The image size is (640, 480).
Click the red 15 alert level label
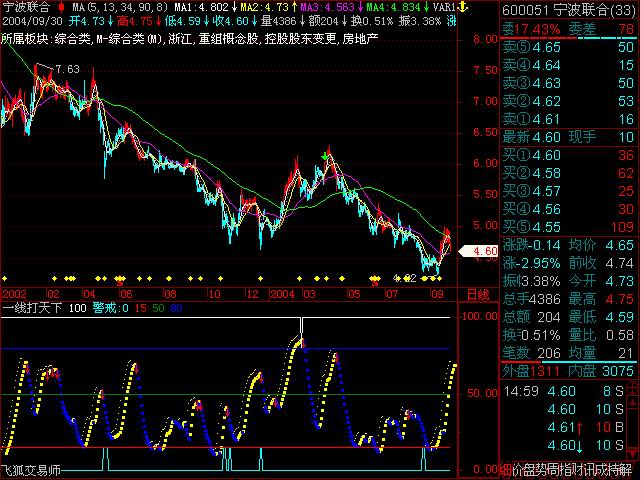pos(140,308)
